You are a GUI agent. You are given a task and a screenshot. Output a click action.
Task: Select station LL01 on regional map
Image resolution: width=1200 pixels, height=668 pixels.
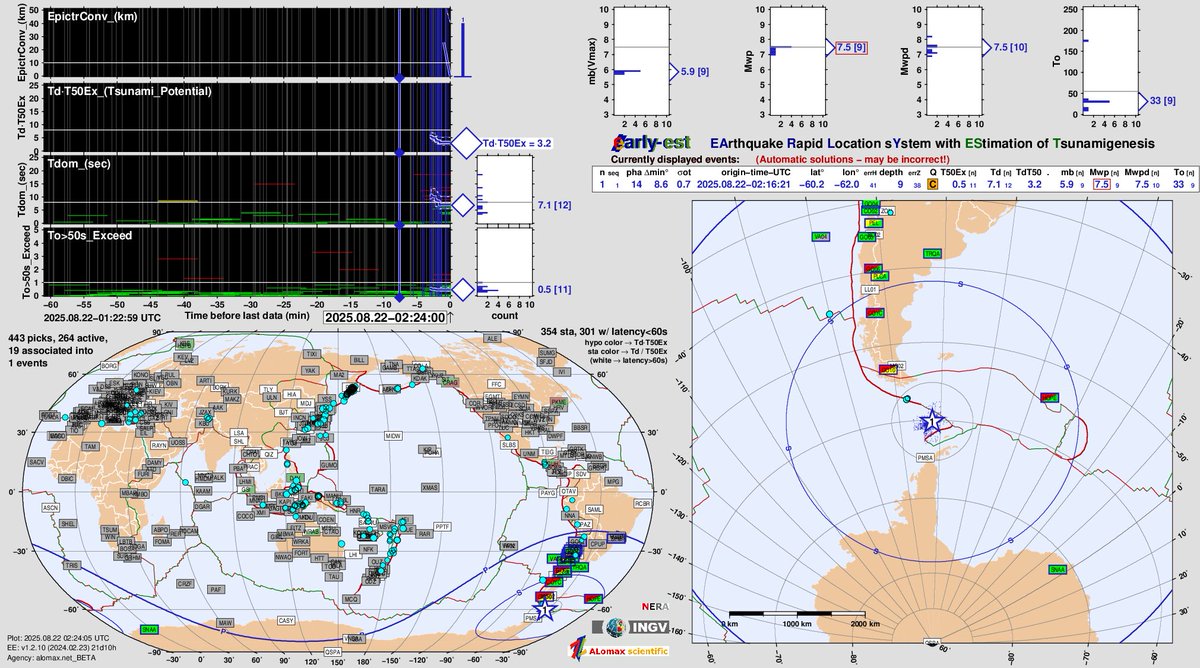coord(869,289)
